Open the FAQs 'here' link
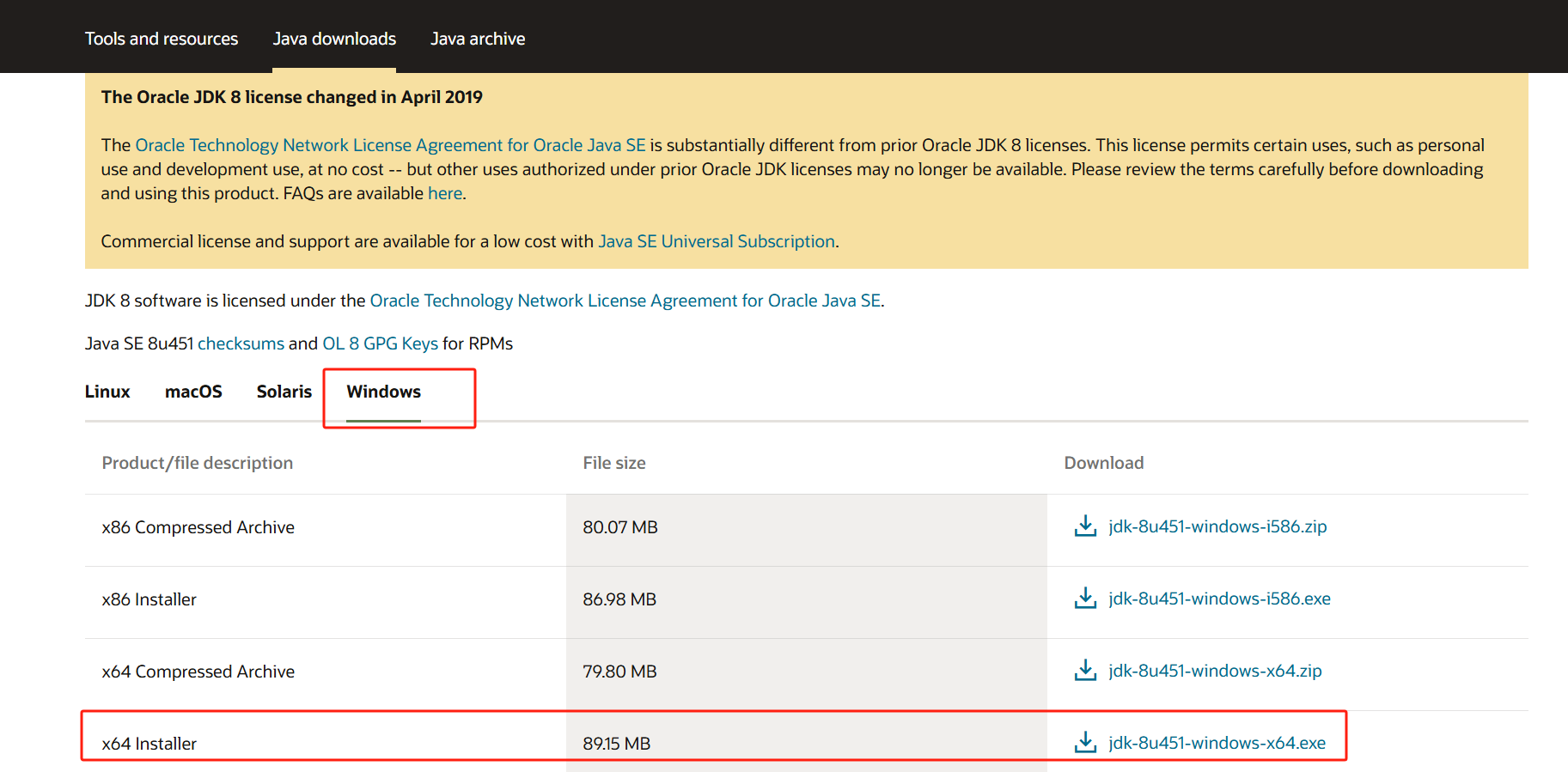 (x=445, y=193)
